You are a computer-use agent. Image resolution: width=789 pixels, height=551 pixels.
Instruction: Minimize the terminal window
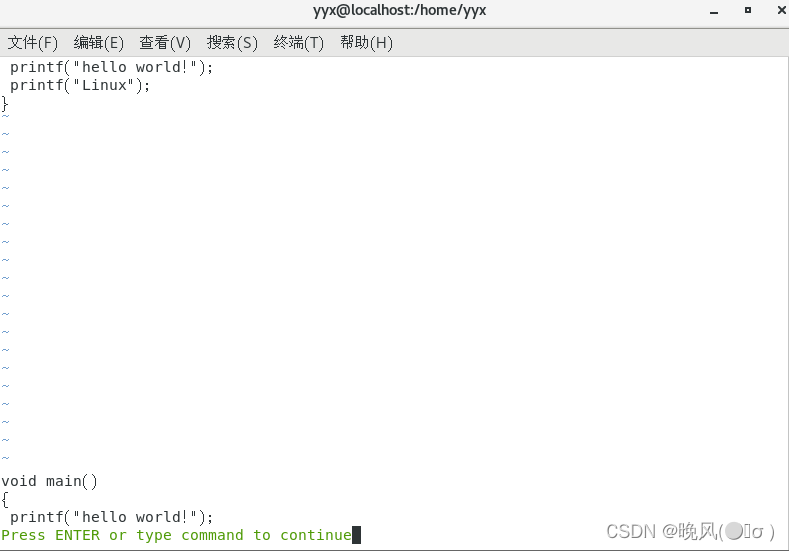(x=714, y=11)
